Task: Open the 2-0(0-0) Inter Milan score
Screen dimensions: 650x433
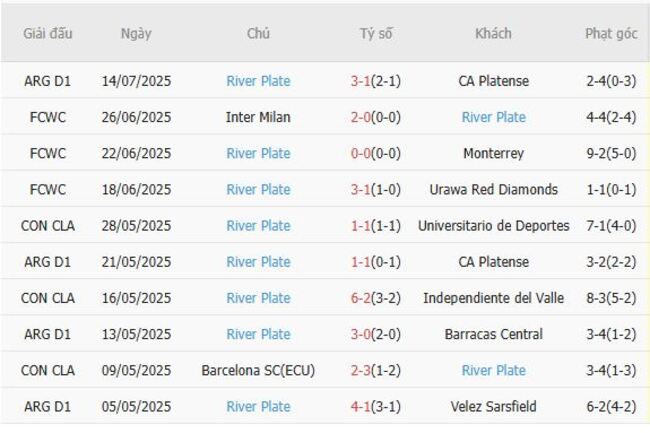Action: click(376, 117)
